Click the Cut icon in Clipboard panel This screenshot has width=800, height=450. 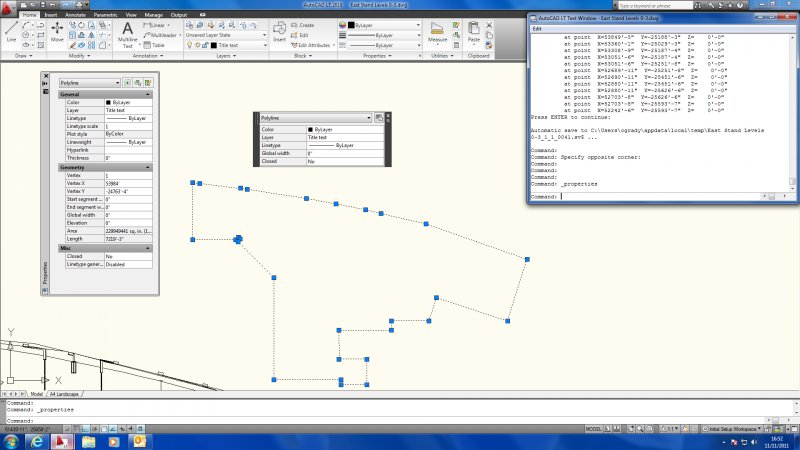click(x=489, y=25)
